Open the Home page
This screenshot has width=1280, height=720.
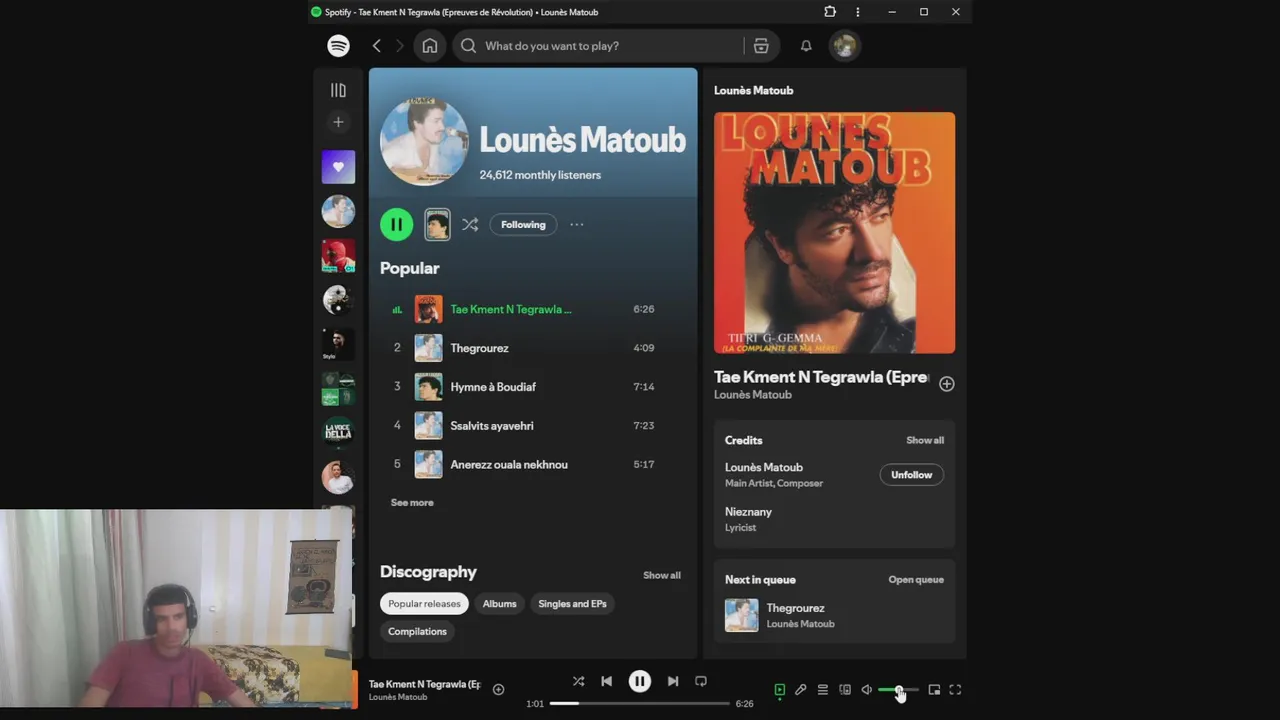pos(429,46)
